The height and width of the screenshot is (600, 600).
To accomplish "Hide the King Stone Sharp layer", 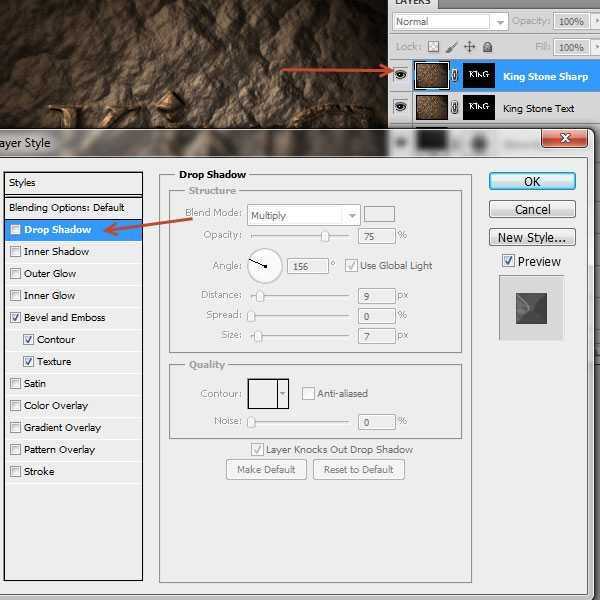I will coord(401,76).
